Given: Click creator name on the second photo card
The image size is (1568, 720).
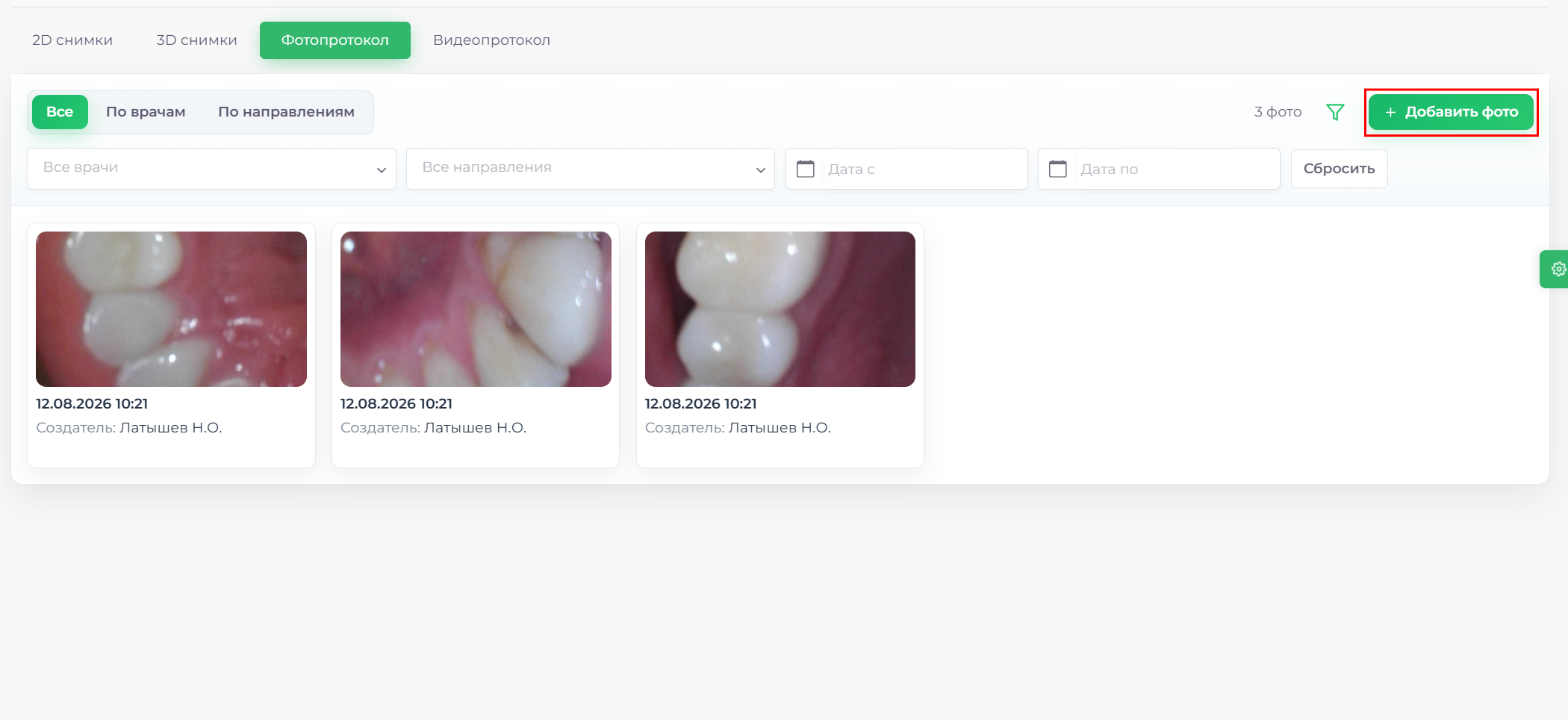Looking at the screenshot, I should tap(475, 428).
